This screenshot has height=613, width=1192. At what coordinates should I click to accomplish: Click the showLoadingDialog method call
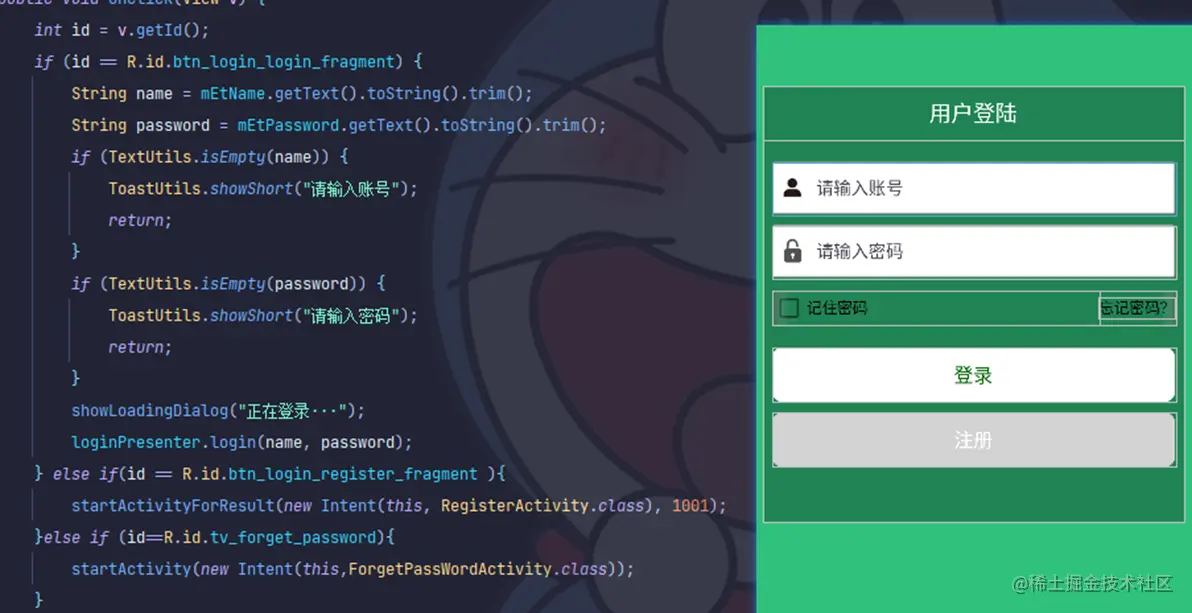click(x=150, y=411)
